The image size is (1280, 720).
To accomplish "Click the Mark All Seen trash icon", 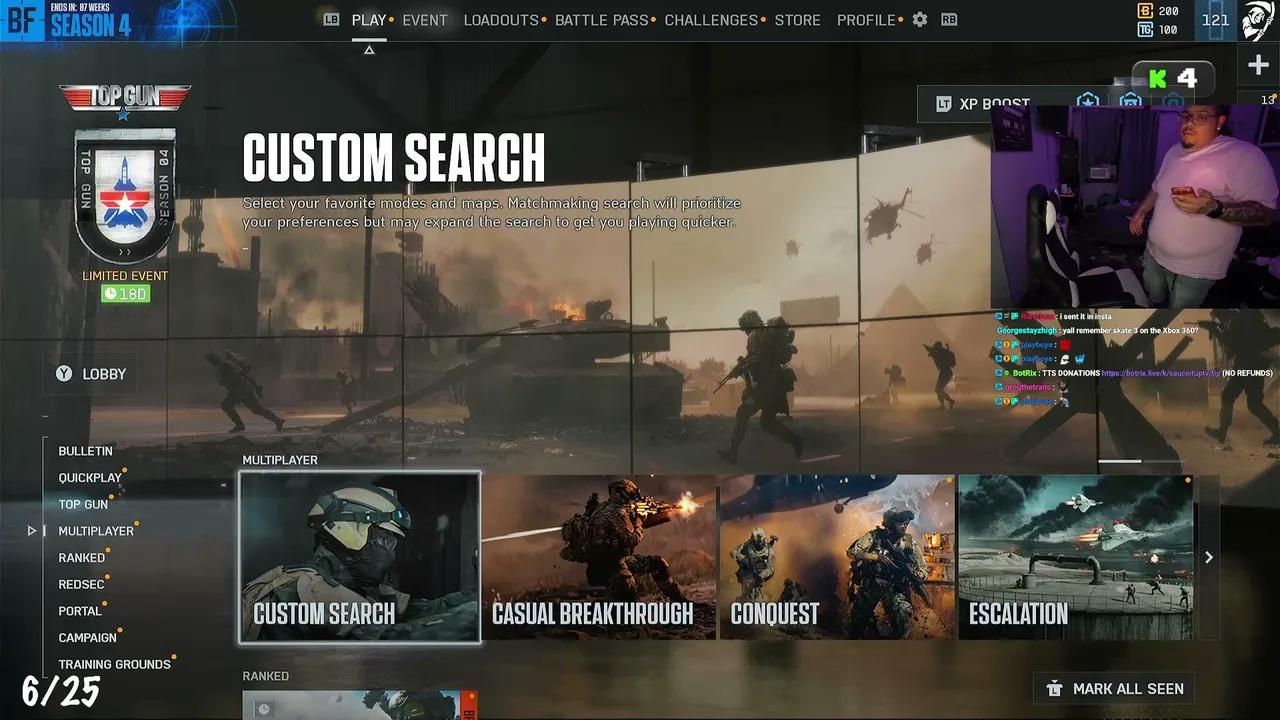I will pos(1054,689).
